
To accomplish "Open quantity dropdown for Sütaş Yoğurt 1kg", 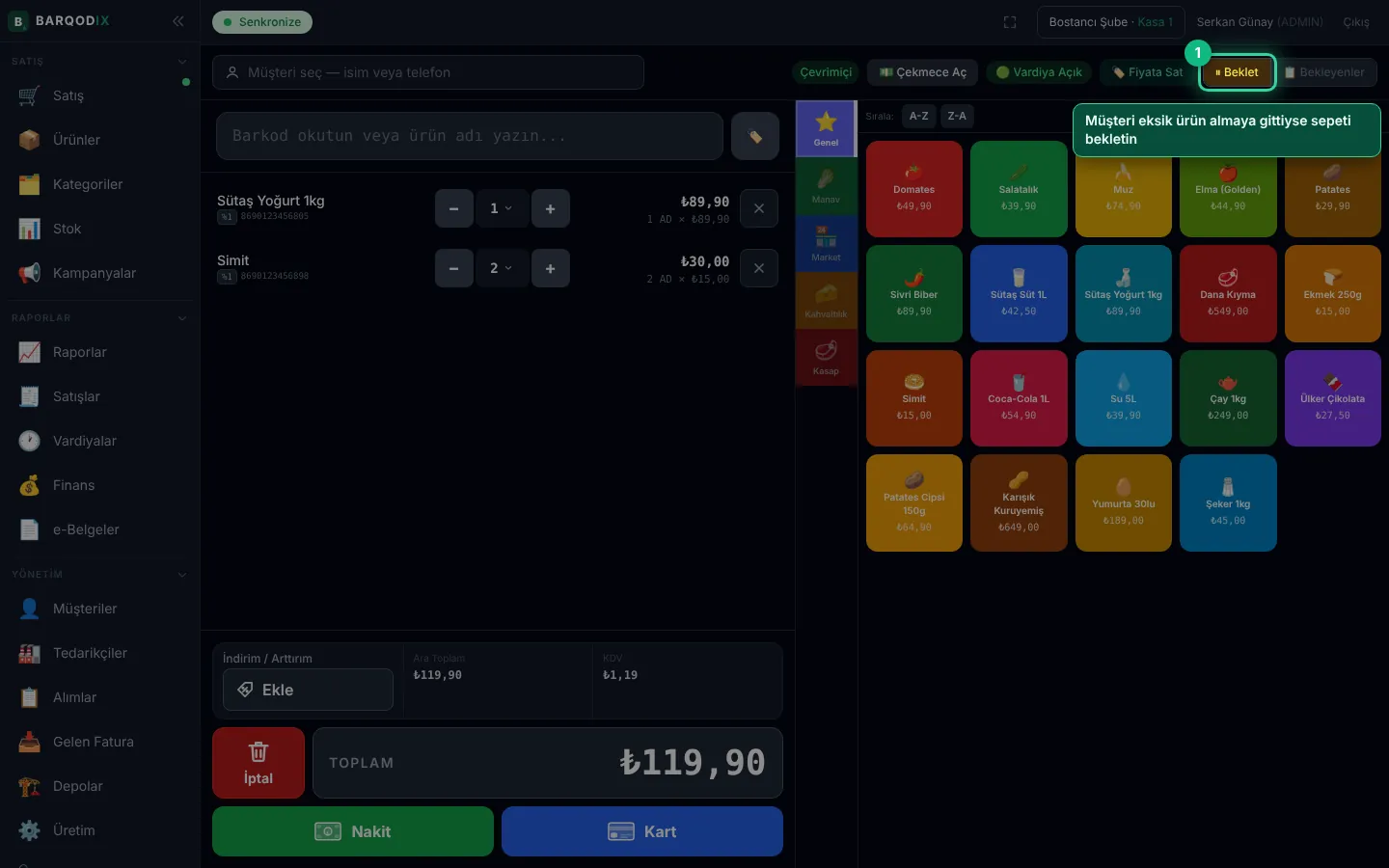I will (x=502, y=208).
